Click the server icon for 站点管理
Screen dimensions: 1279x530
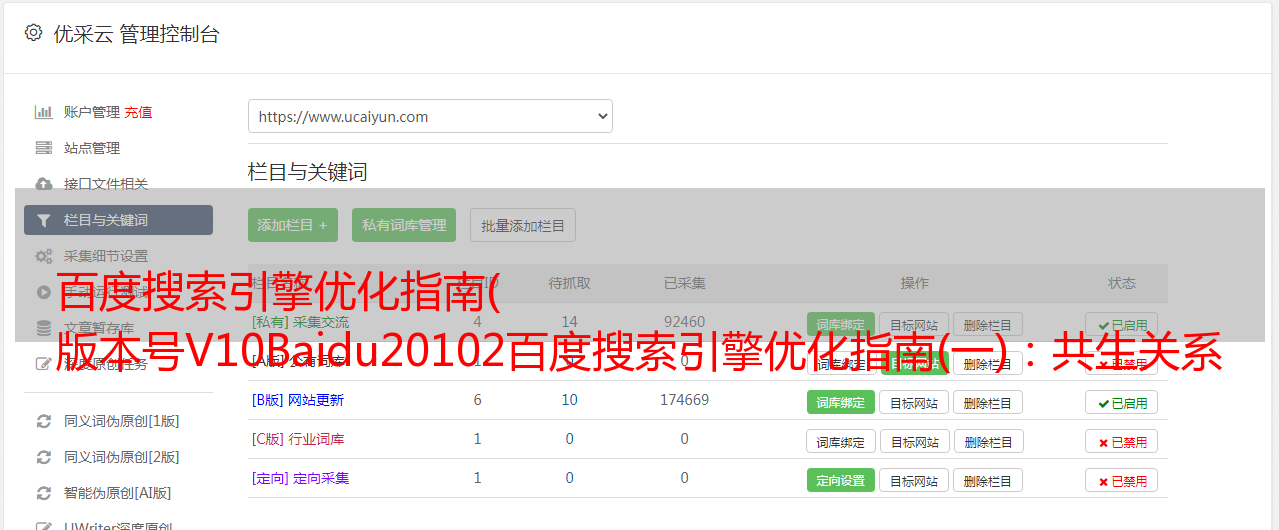pyautogui.click(x=43, y=148)
